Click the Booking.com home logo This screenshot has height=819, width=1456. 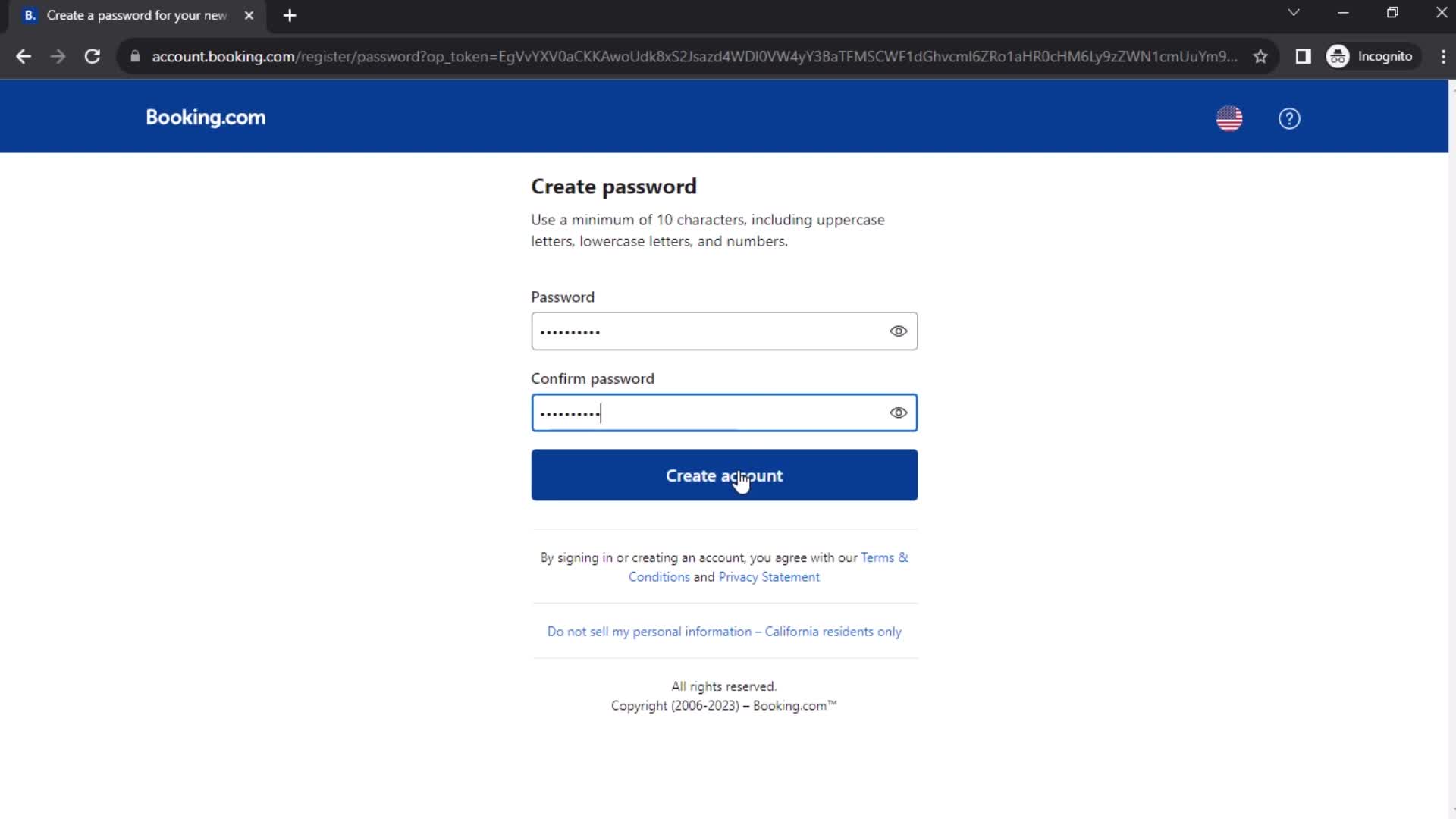point(205,118)
